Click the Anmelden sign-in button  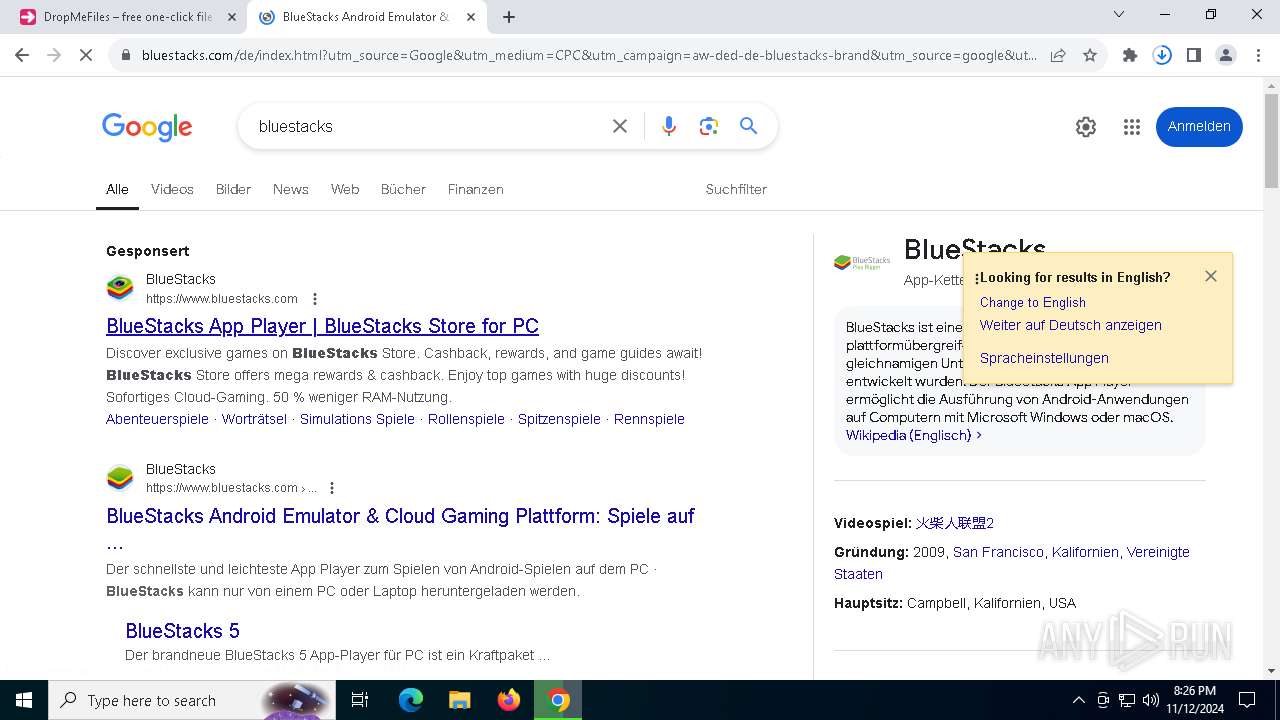tap(1199, 127)
